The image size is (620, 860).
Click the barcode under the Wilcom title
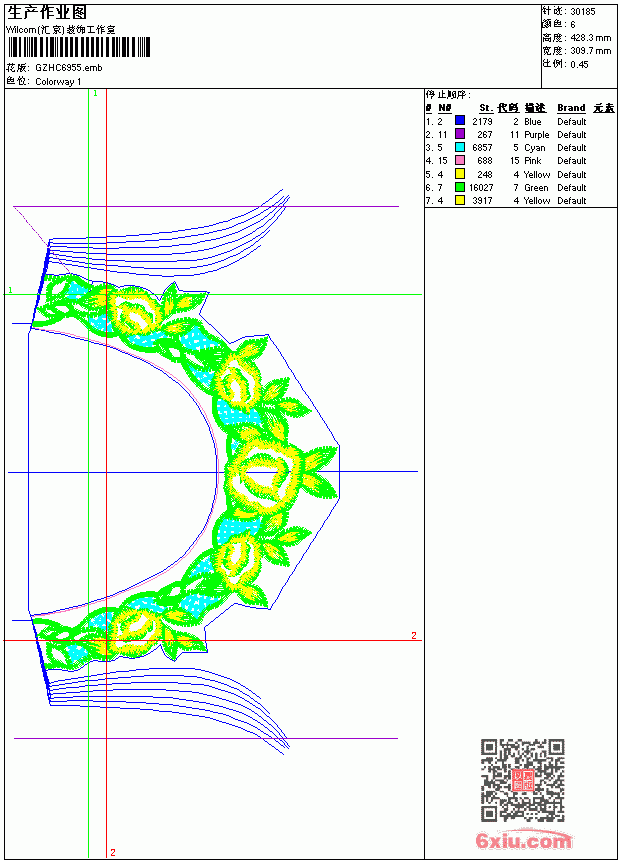point(78,47)
